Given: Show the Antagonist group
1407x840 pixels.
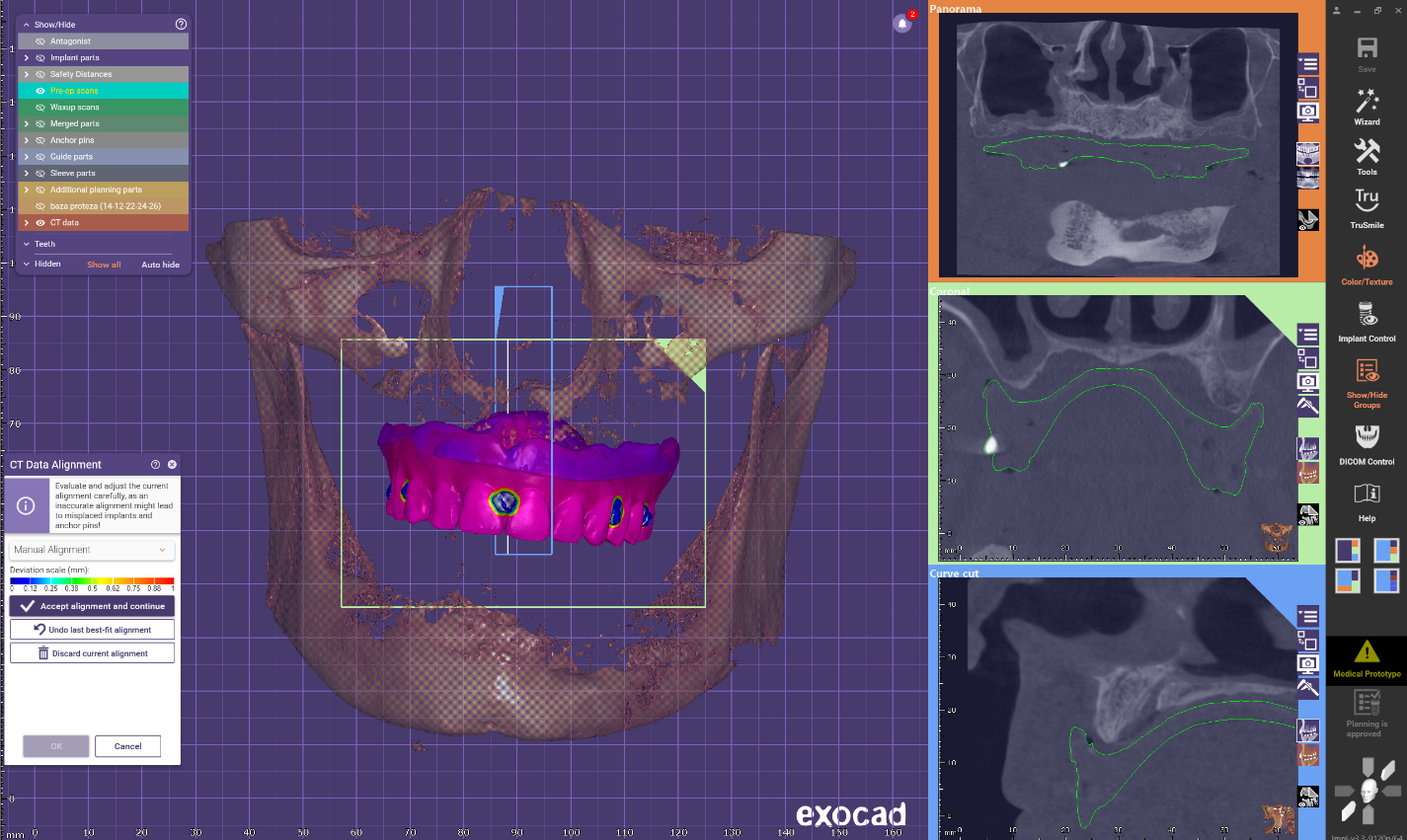Looking at the screenshot, I should point(40,41).
